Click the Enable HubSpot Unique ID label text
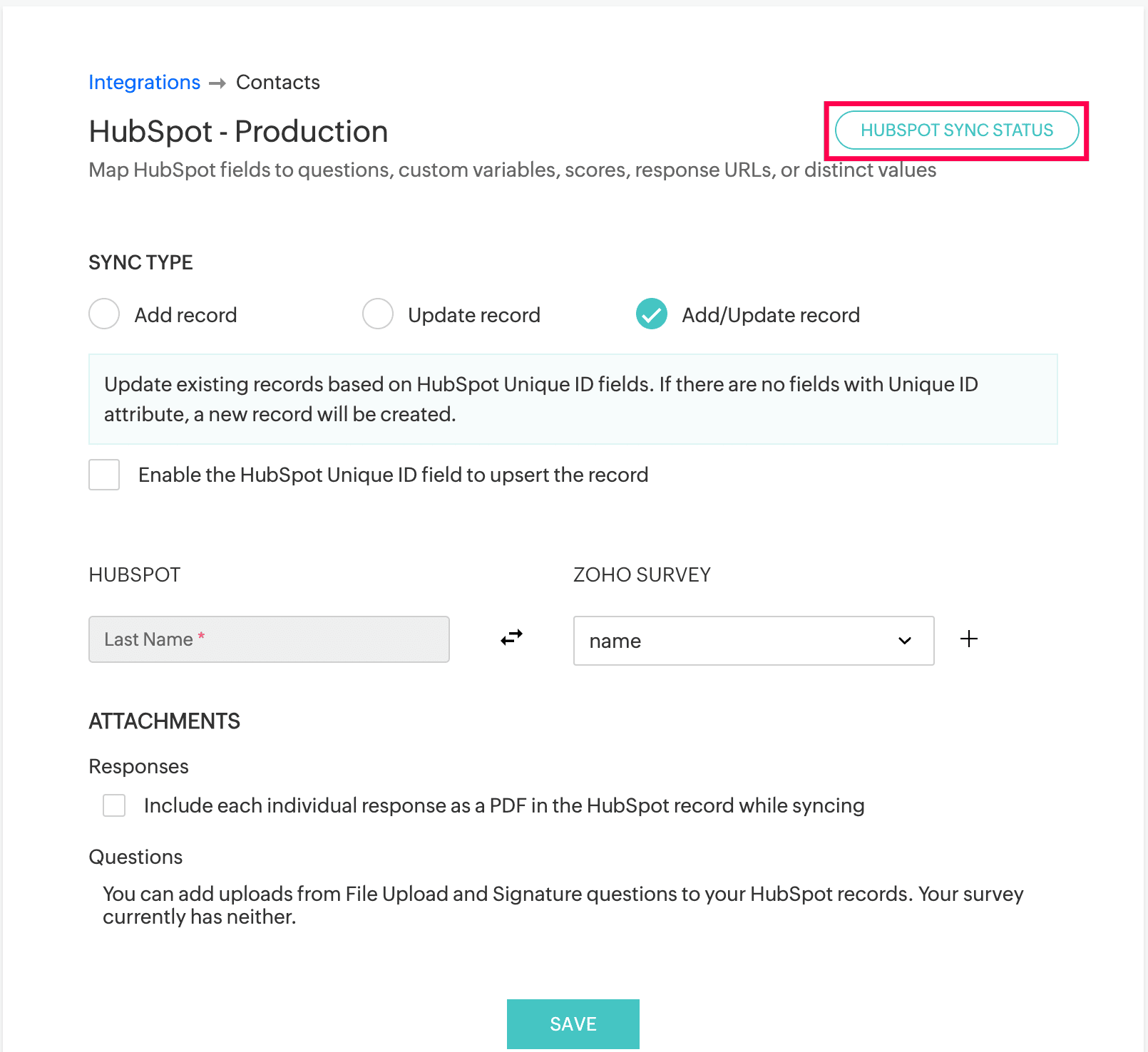 [x=393, y=475]
